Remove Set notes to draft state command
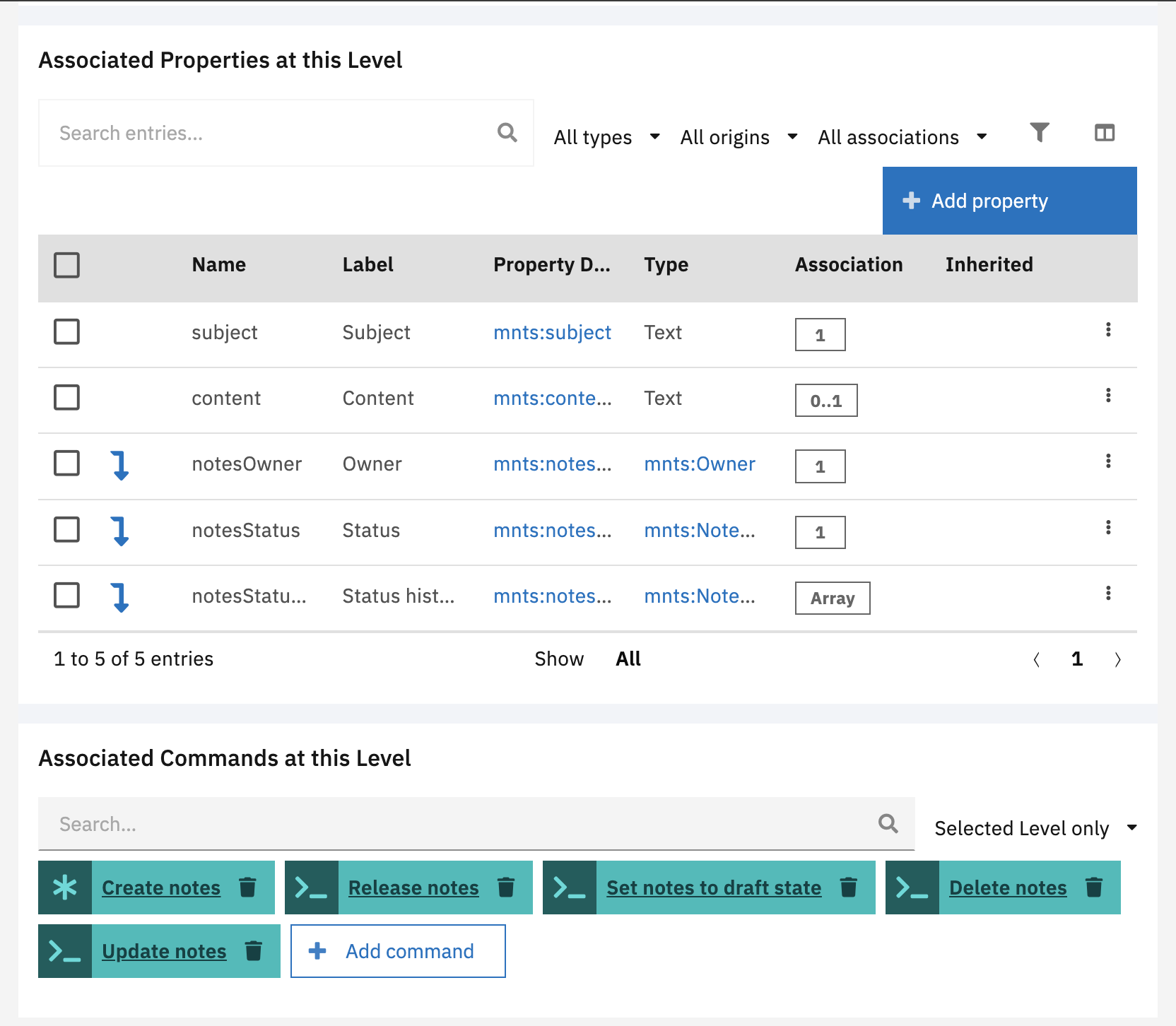 (x=848, y=887)
